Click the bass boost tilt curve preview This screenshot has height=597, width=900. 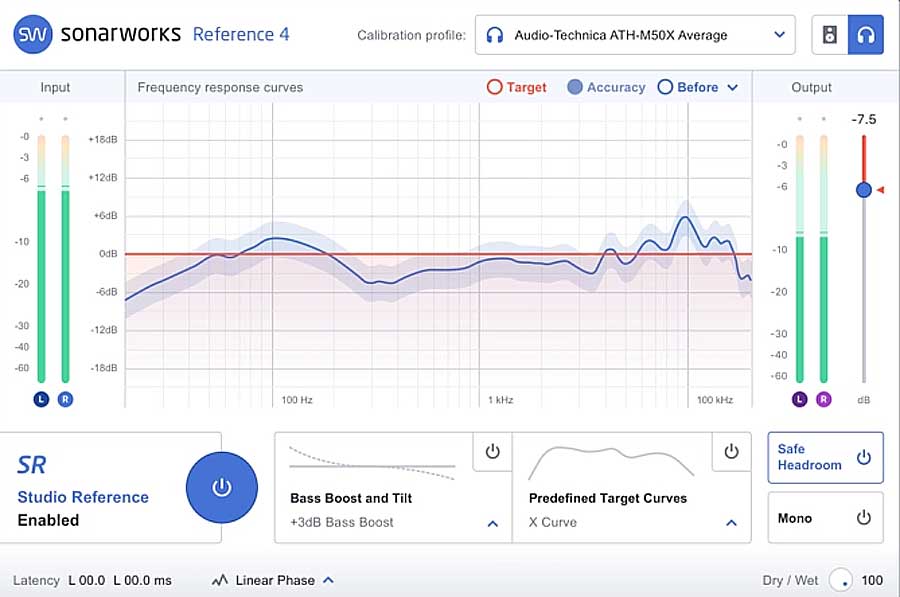tap(372, 463)
